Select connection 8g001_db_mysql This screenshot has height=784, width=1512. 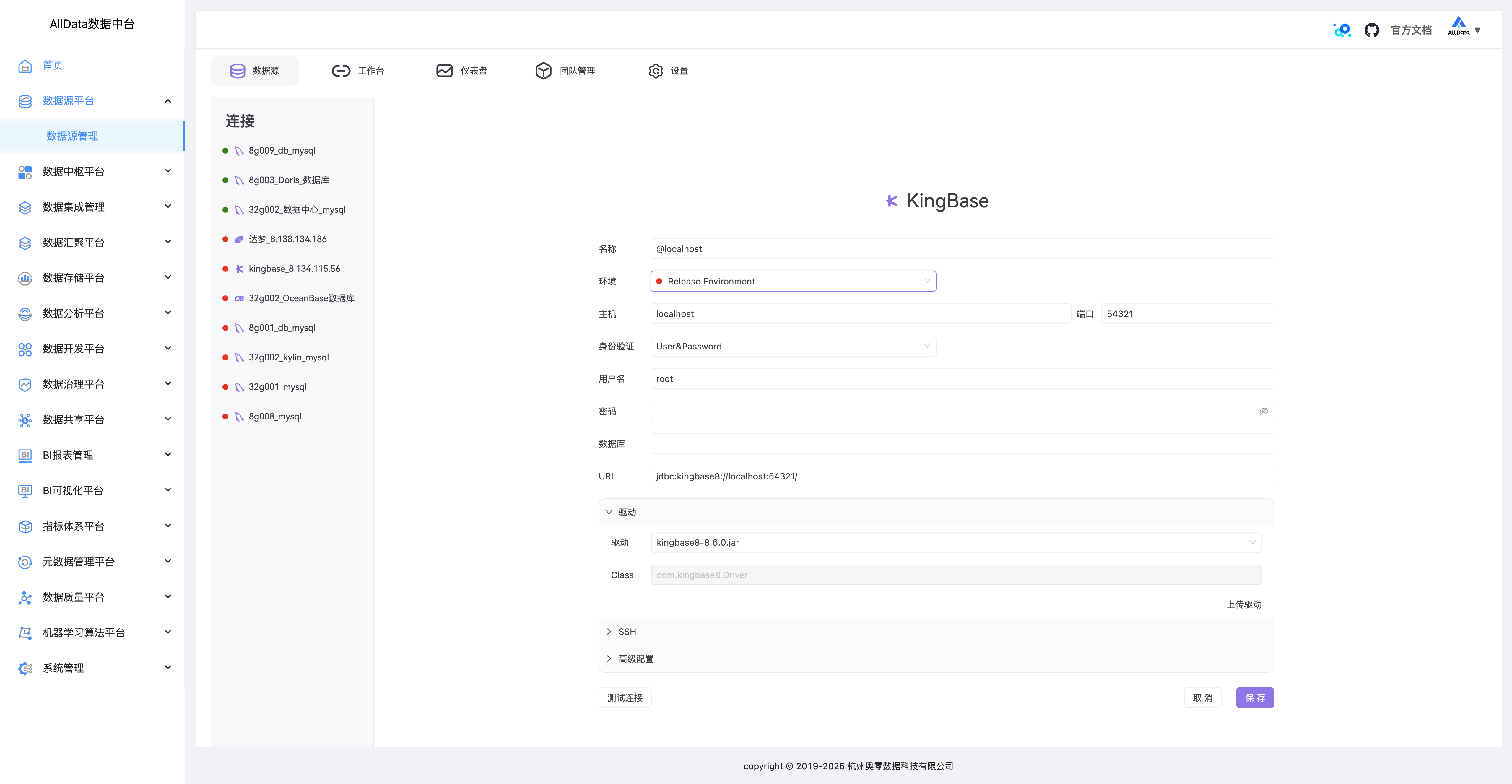pos(282,328)
